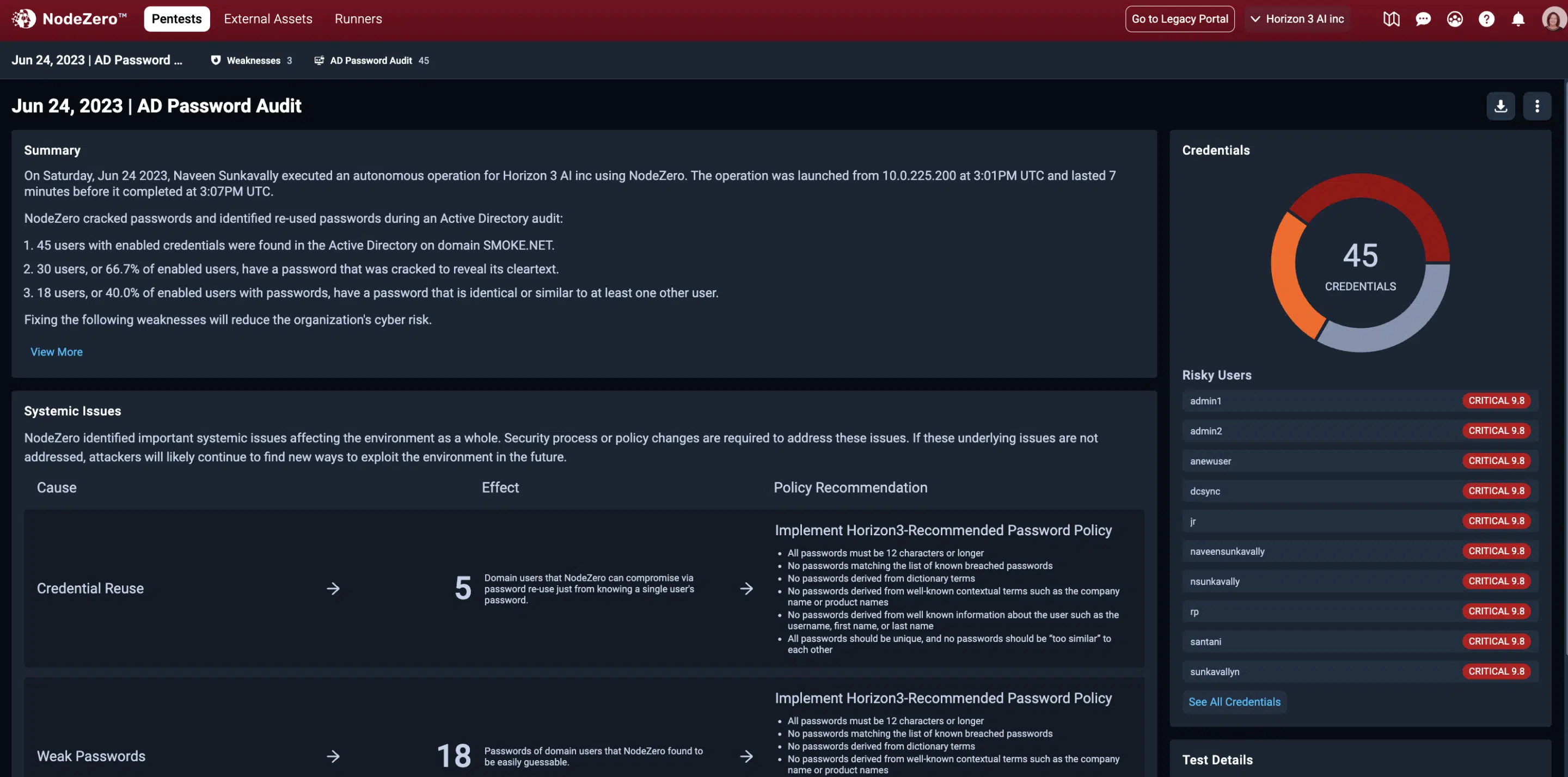The height and width of the screenshot is (777, 1568).
Task: Select risky user admin2 row
Action: pyautogui.click(x=1360, y=431)
